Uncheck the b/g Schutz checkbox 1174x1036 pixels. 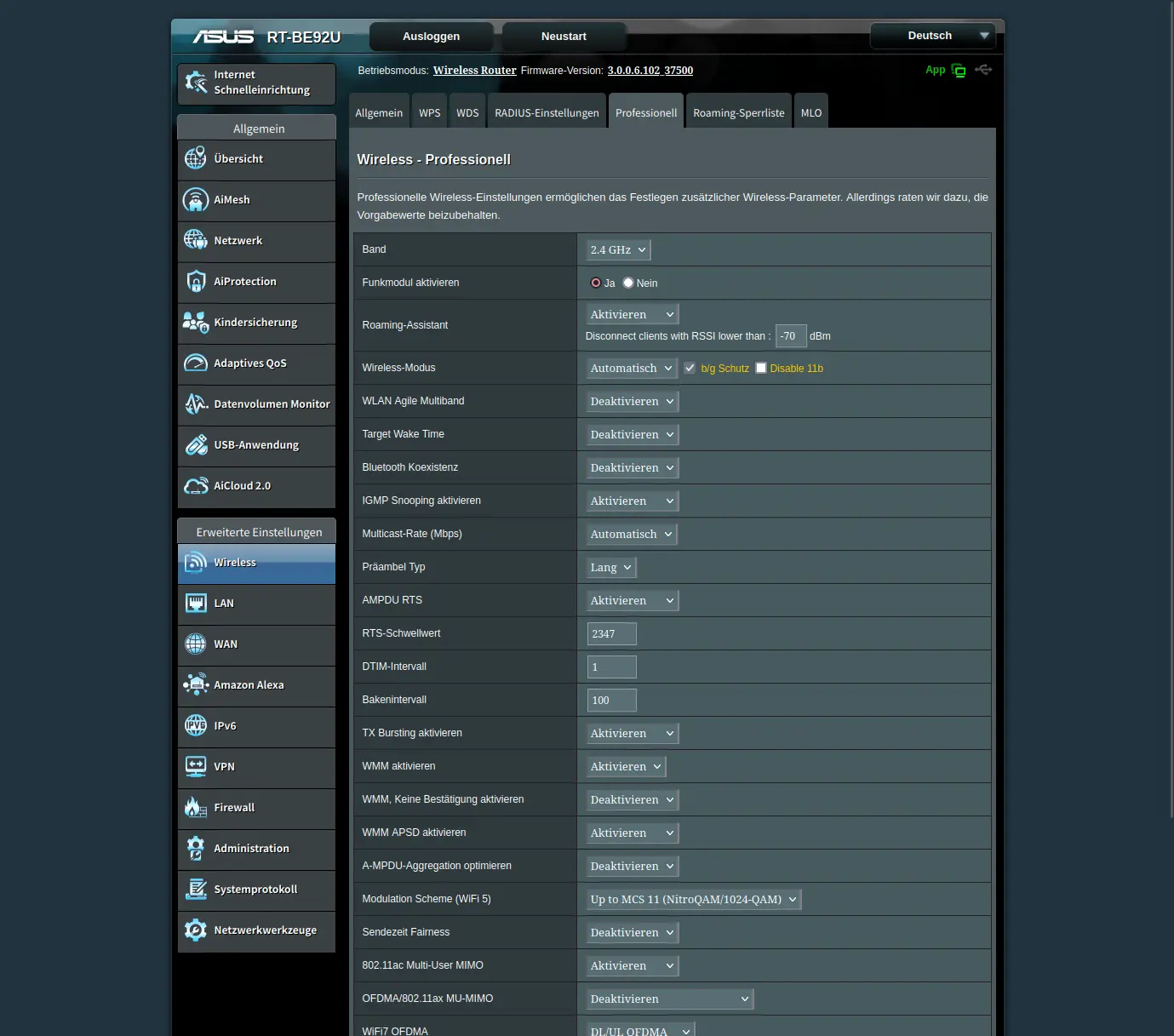pyautogui.click(x=690, y=368)
